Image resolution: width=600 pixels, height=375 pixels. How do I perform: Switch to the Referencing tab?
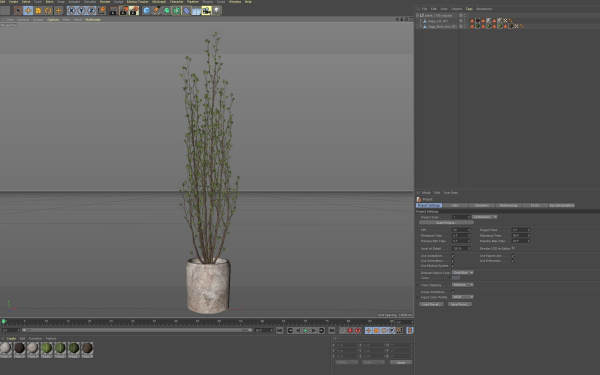point(509,205)
